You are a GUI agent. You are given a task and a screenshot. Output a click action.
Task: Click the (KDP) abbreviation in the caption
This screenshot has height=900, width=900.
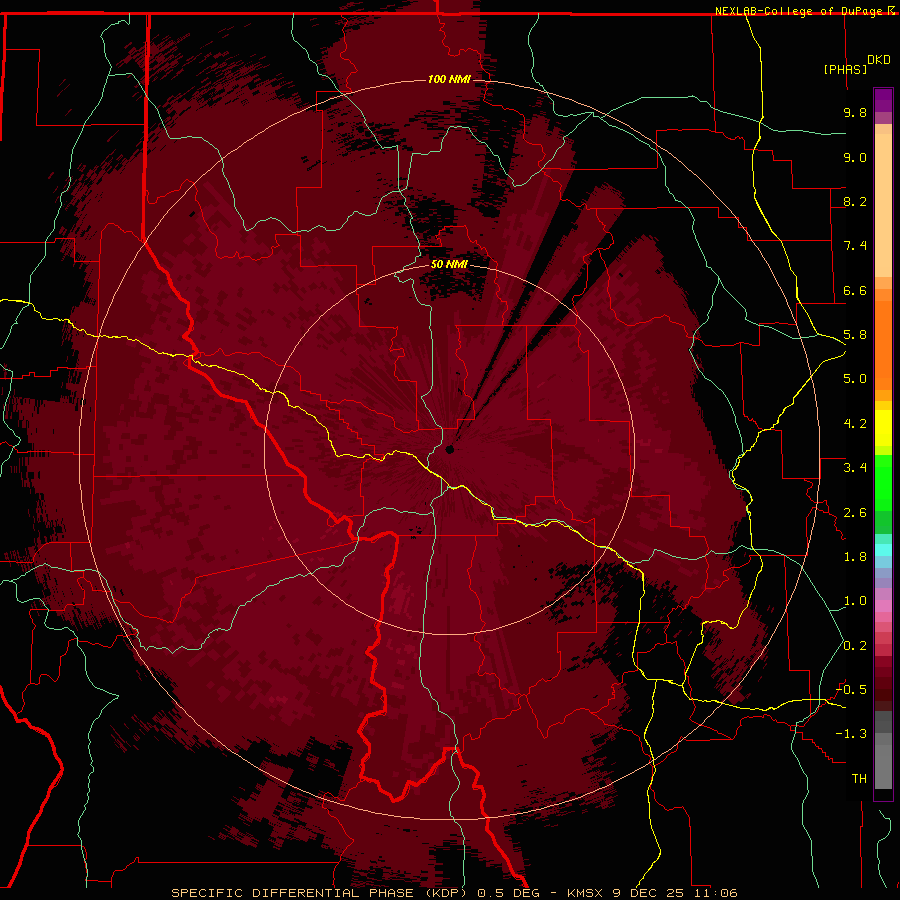point(445,893)
